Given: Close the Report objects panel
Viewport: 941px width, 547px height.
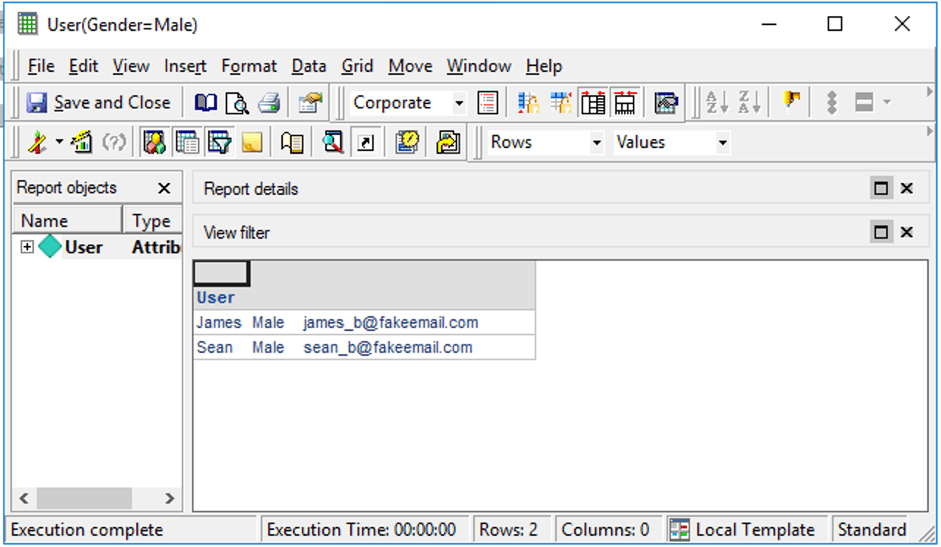Looking at the screenshot, I should tap(164, 188).
